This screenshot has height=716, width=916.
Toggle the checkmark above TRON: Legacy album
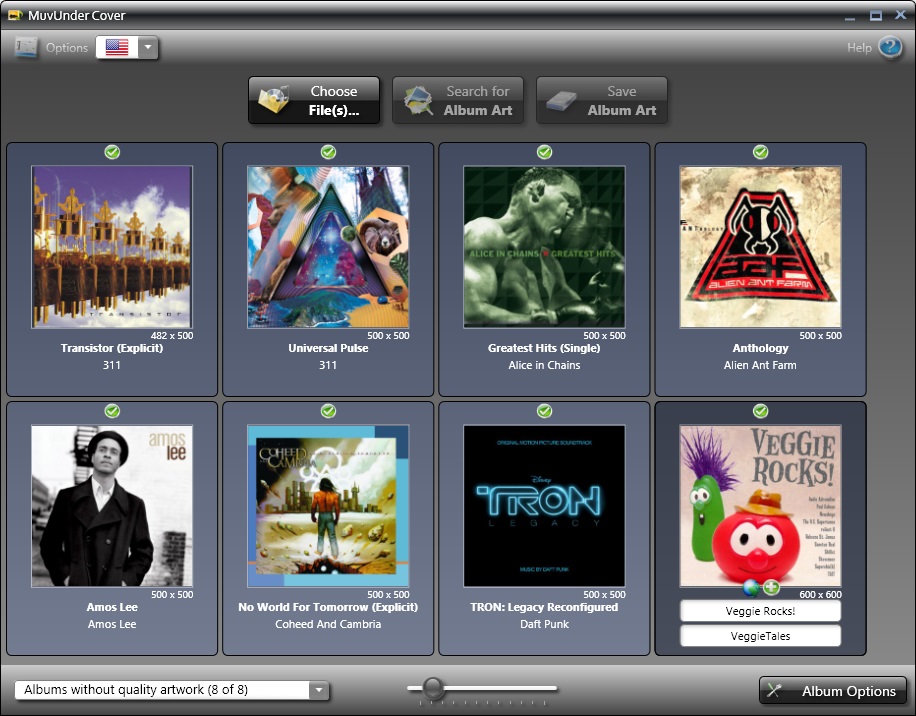tap(544, 411)
